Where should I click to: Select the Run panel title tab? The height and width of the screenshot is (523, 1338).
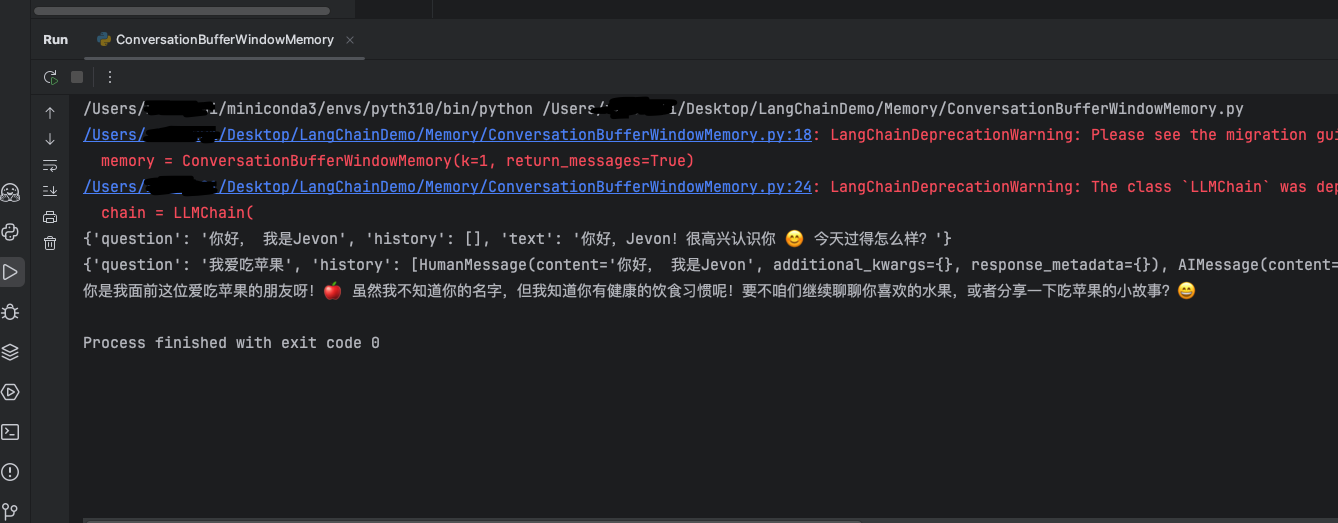(56, 40)
